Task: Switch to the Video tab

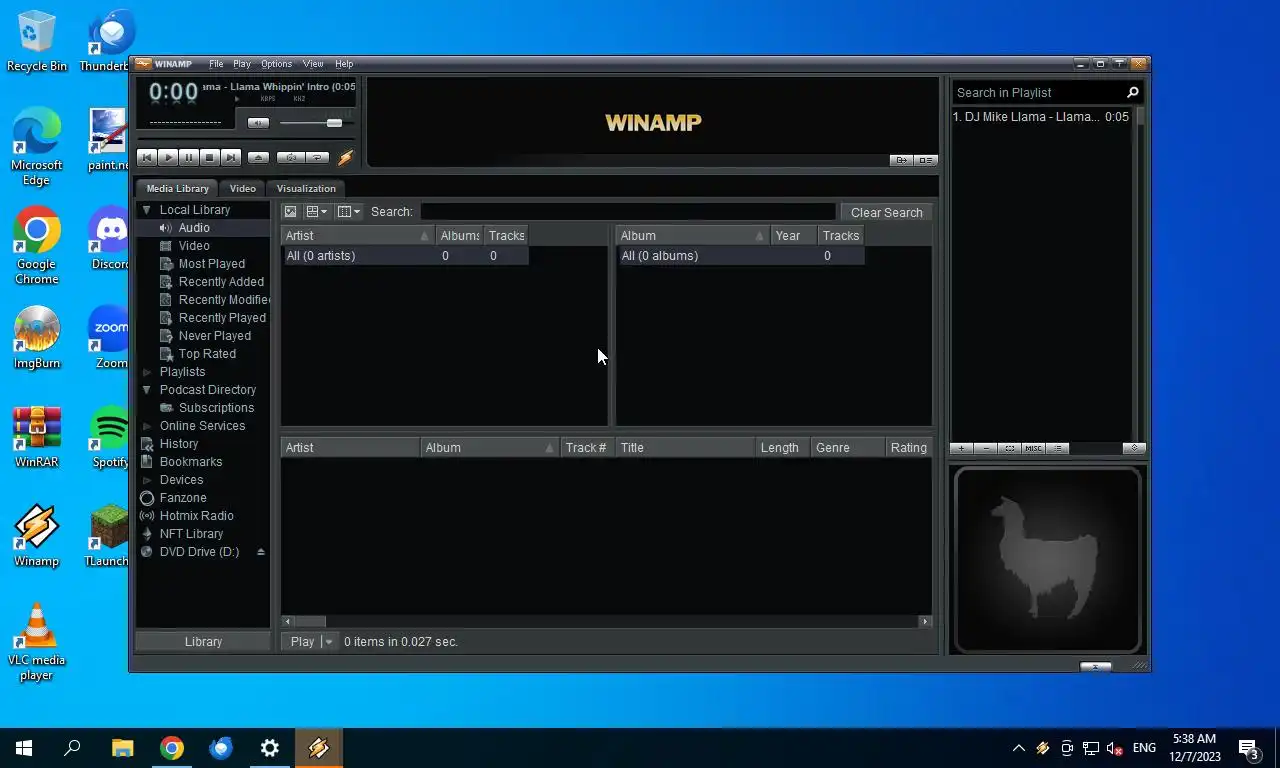Action: tap(243, 188)
